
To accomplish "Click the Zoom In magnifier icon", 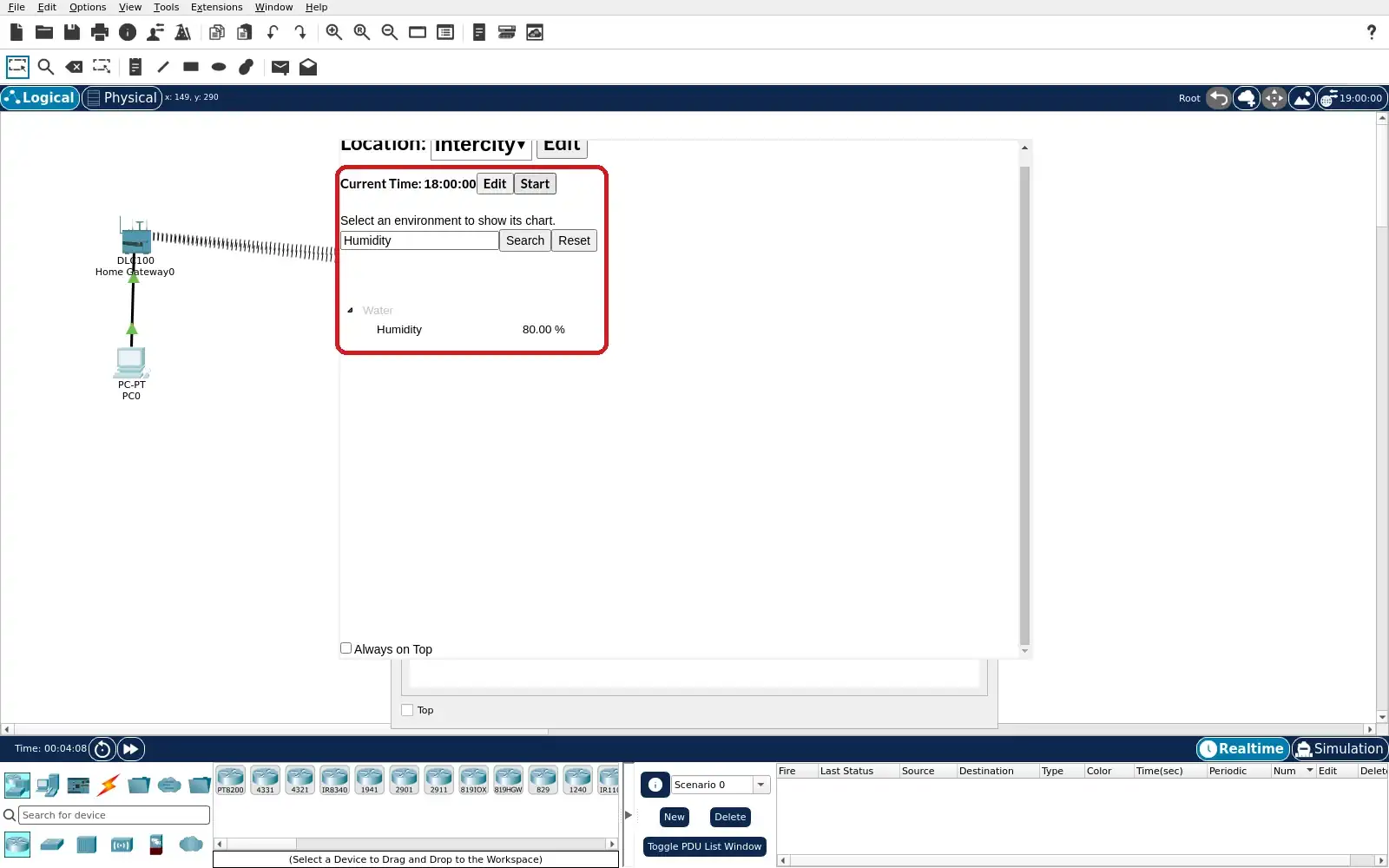I will [x=334, y=33].
